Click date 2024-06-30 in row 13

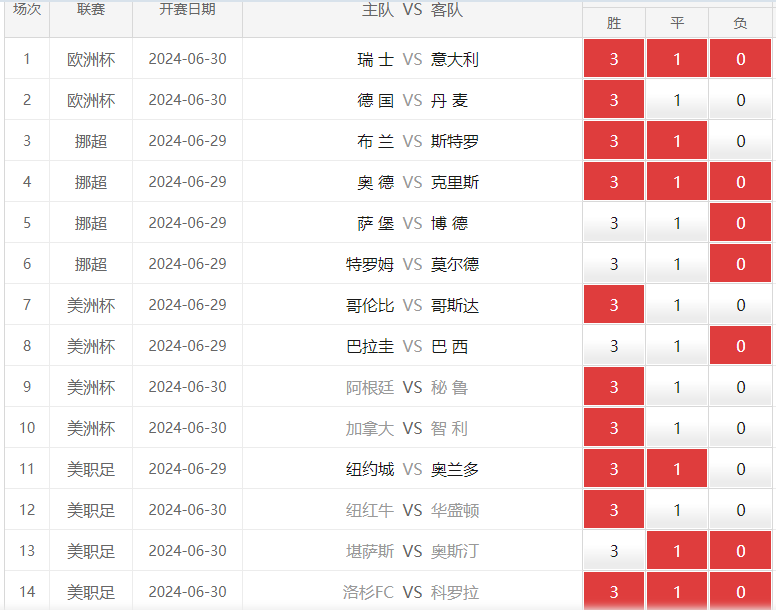point(187,551)
